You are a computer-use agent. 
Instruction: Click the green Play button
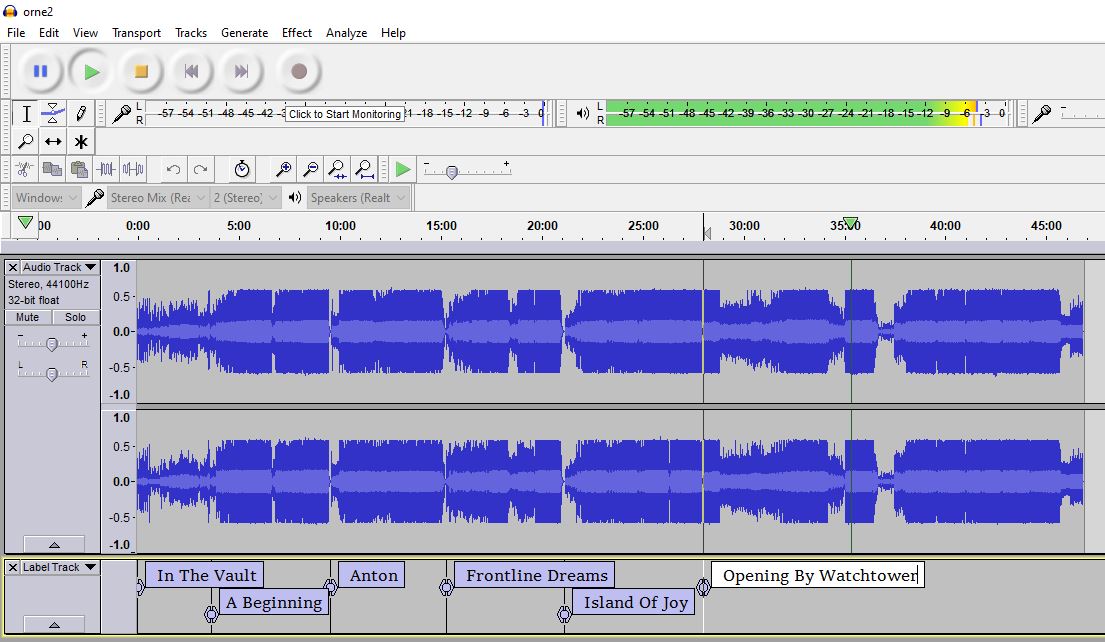[91, 71]
